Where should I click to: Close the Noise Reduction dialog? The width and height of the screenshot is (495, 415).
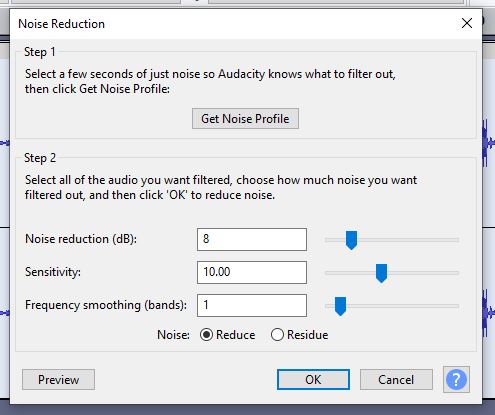467,23
